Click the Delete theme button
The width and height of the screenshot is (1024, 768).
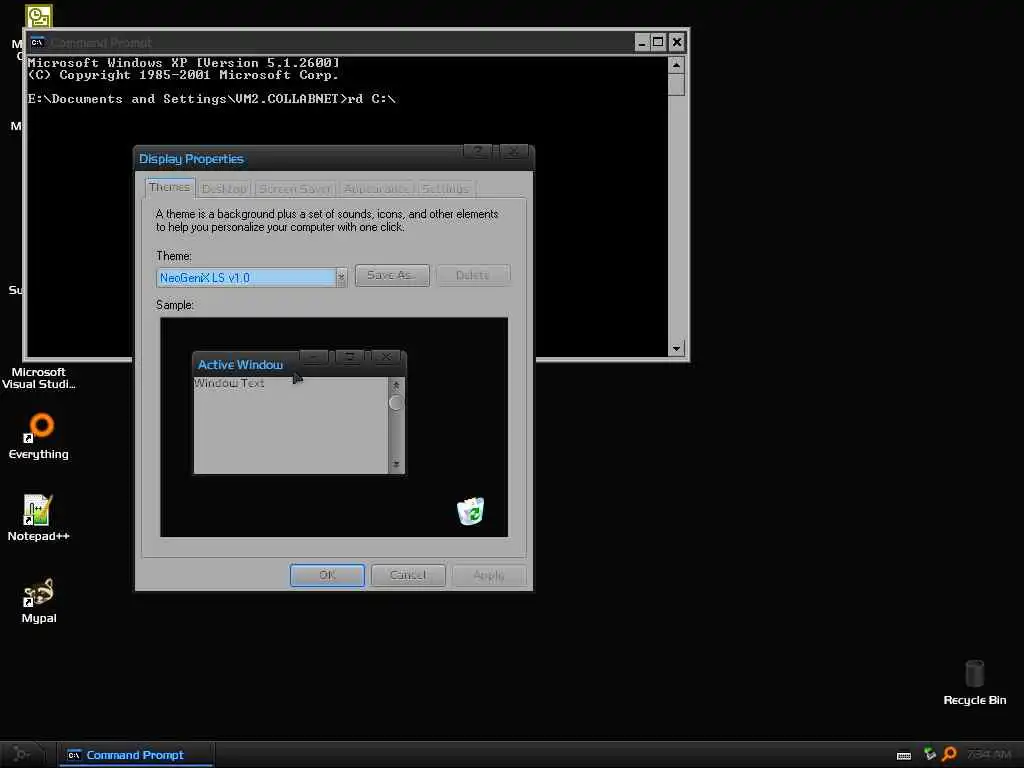coord(473,276)
